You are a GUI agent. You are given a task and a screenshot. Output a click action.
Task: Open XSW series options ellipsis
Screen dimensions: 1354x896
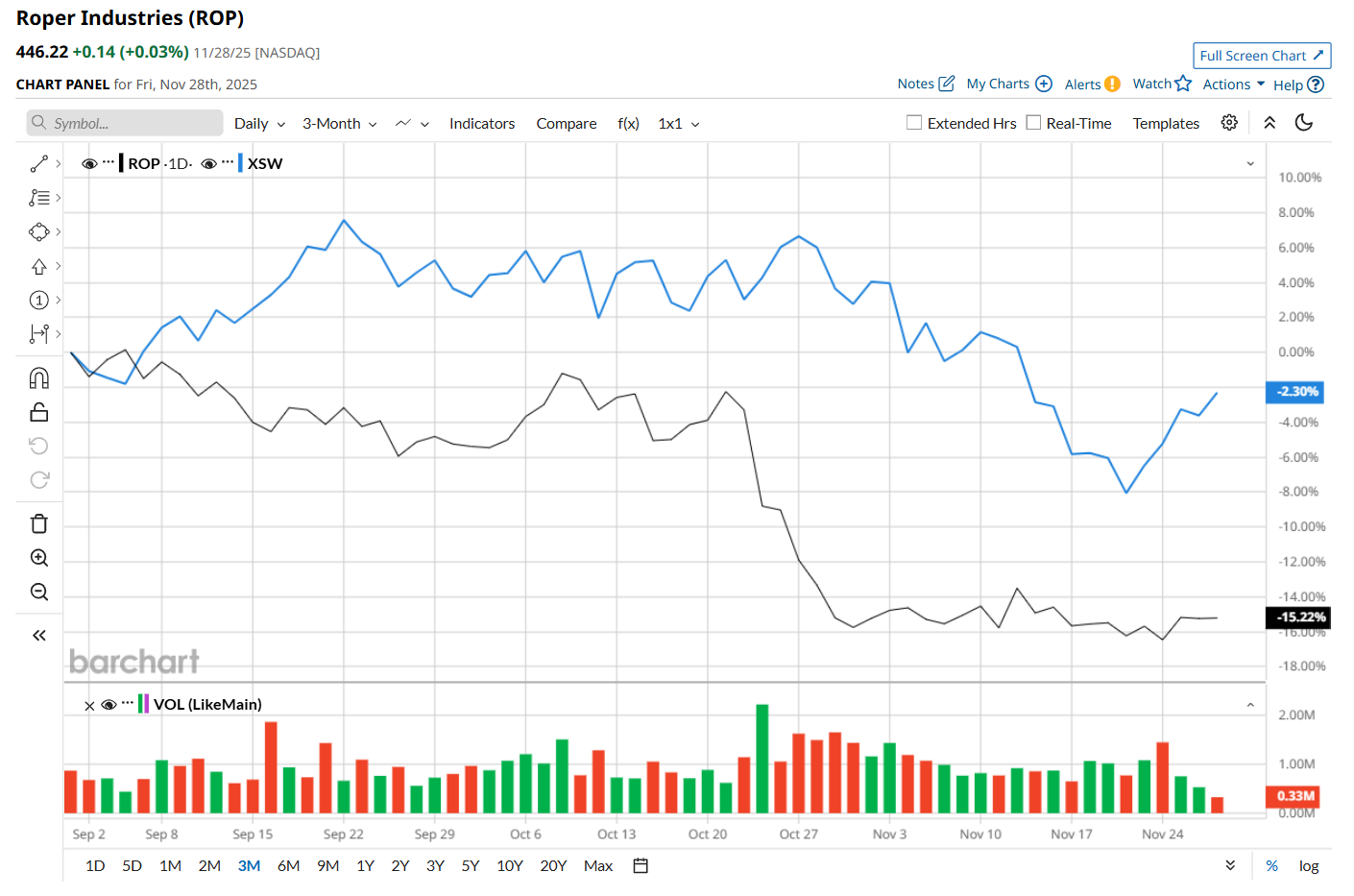point(228,161)
